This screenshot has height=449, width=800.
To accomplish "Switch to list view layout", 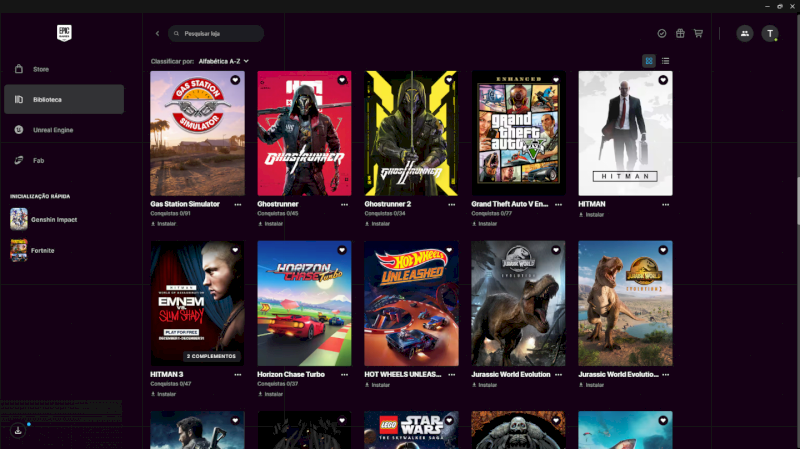I will click(666, 61).
